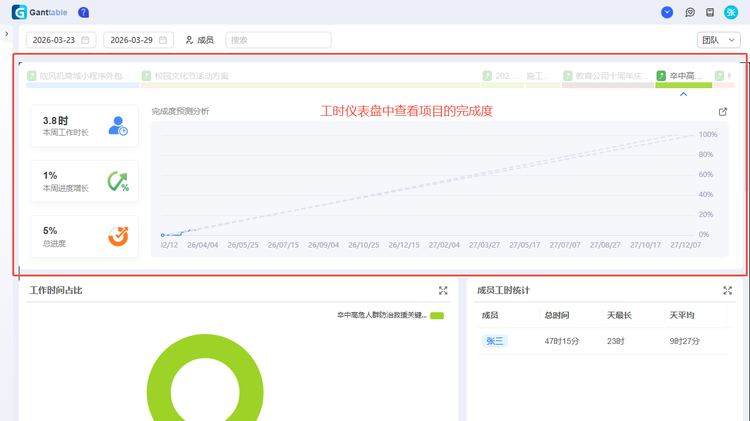Screen dimensions: 750x421
Task: Expand the left sidebar arrow
Action: [6, 34]
